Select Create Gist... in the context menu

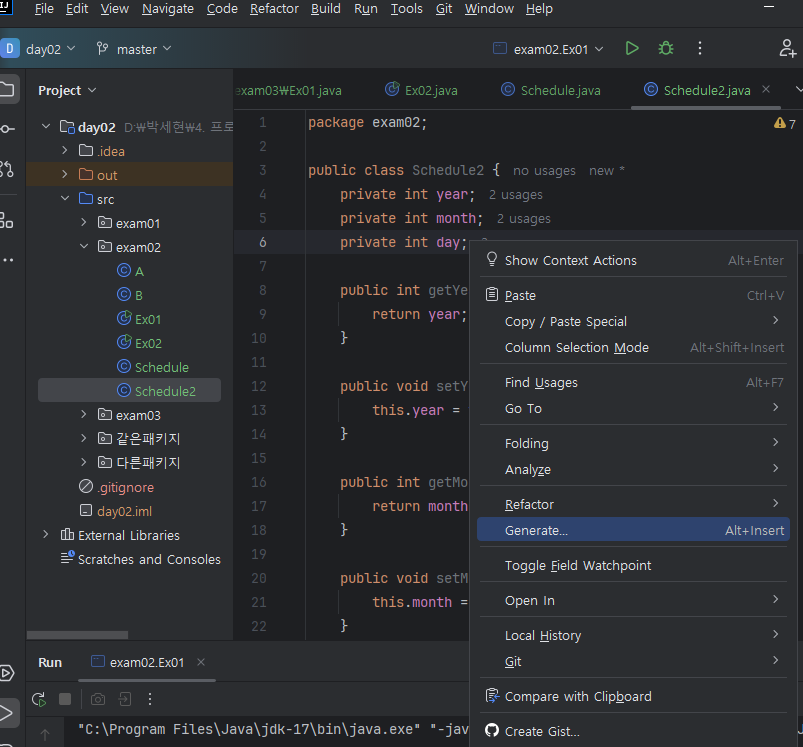point(633,731)
